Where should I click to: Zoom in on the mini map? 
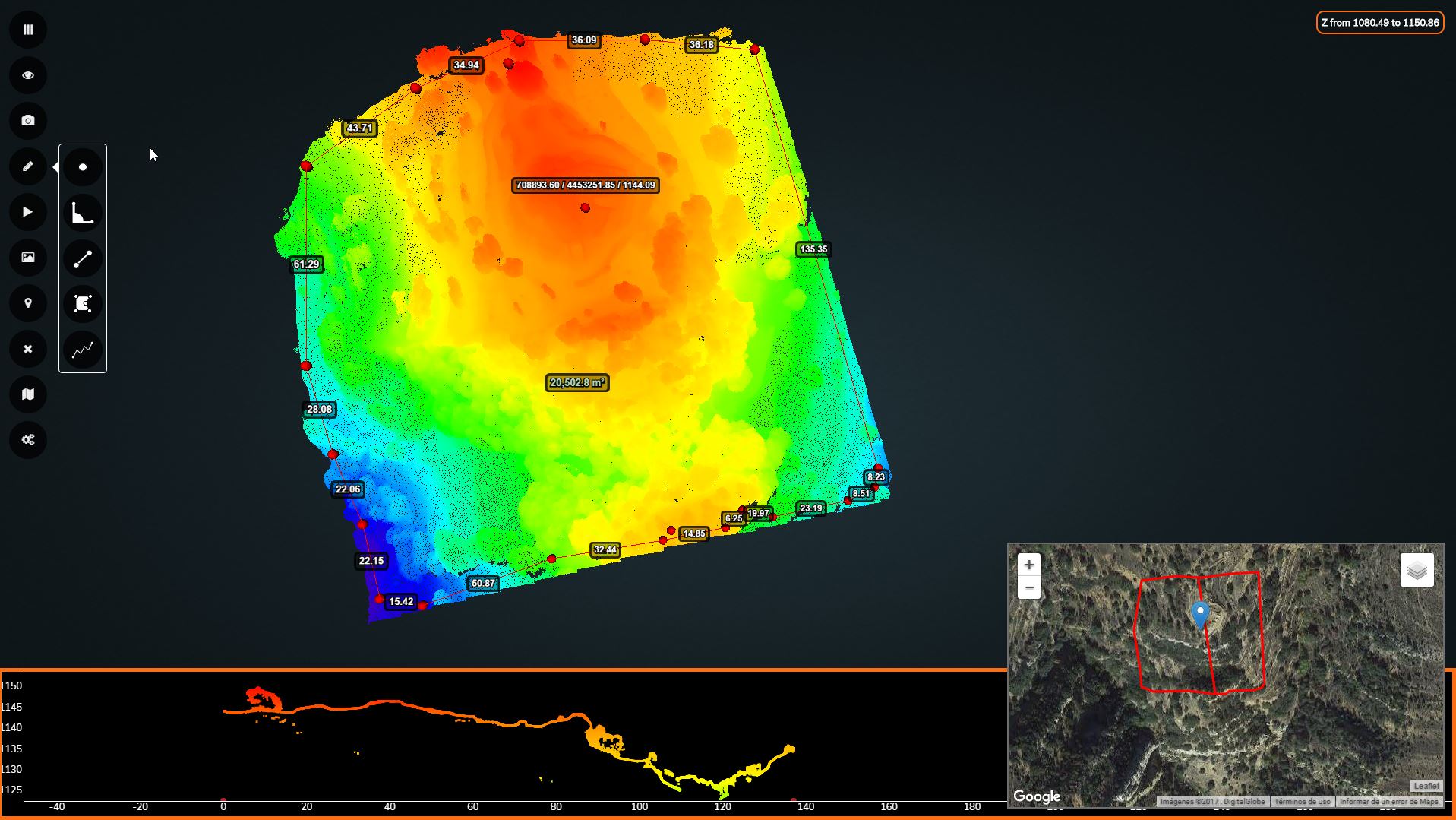point(1028,565)
